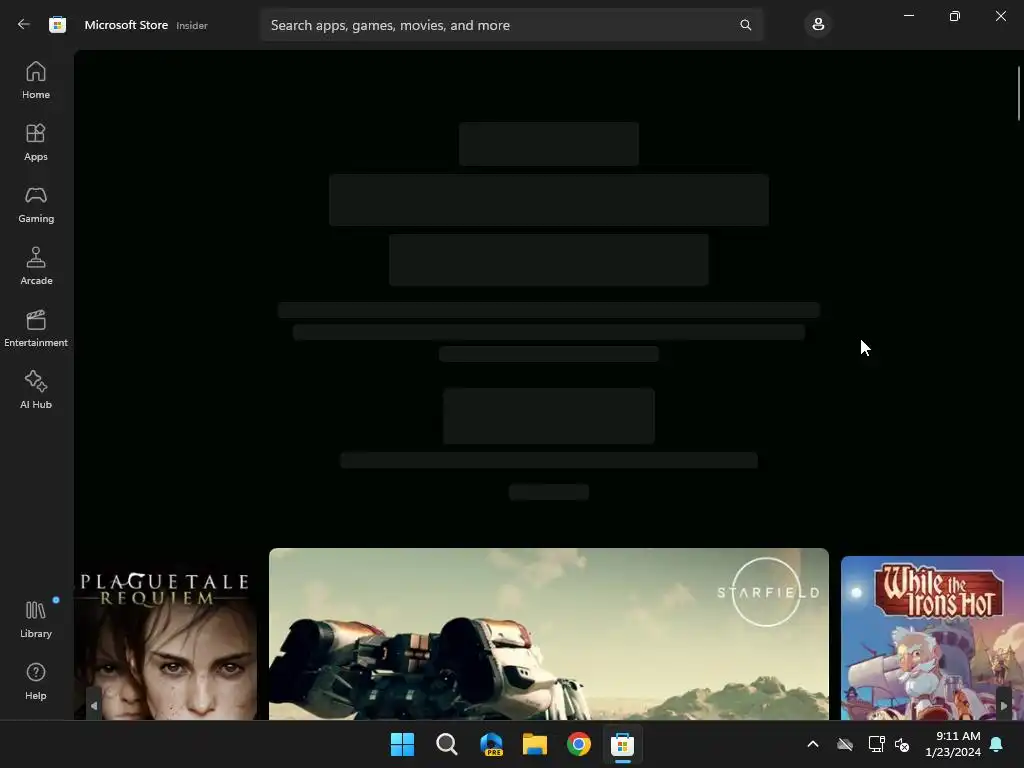Close the Microsoft Store window

coord(1000,16)
